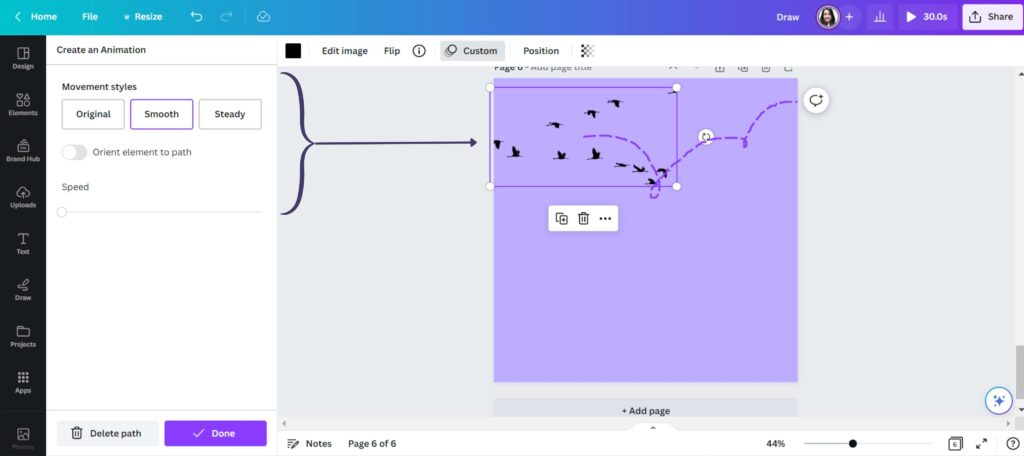The width and height of the screenshot is (1024, 456).
Task: Open the insights chart icon
Action: pyautogui.click(x=880, y=17)
